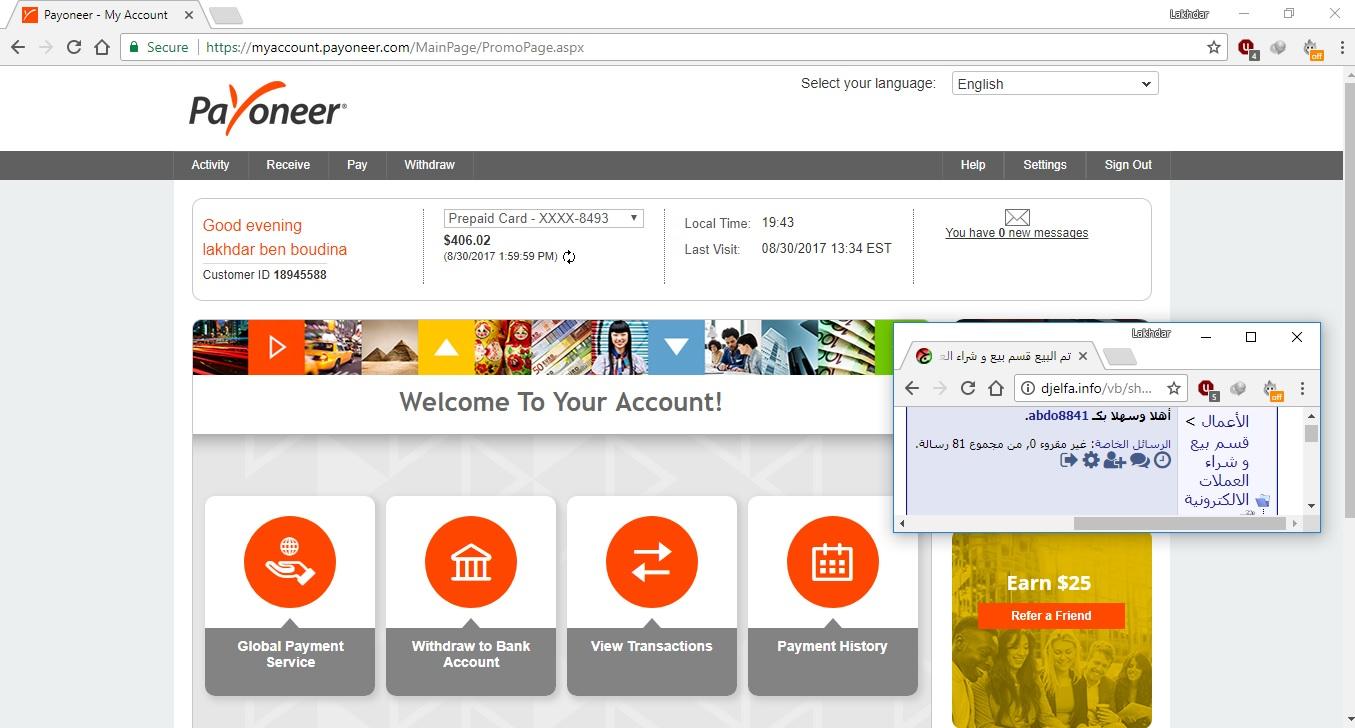Click the off-badge extension in djelfa window

click(1271, 388)
